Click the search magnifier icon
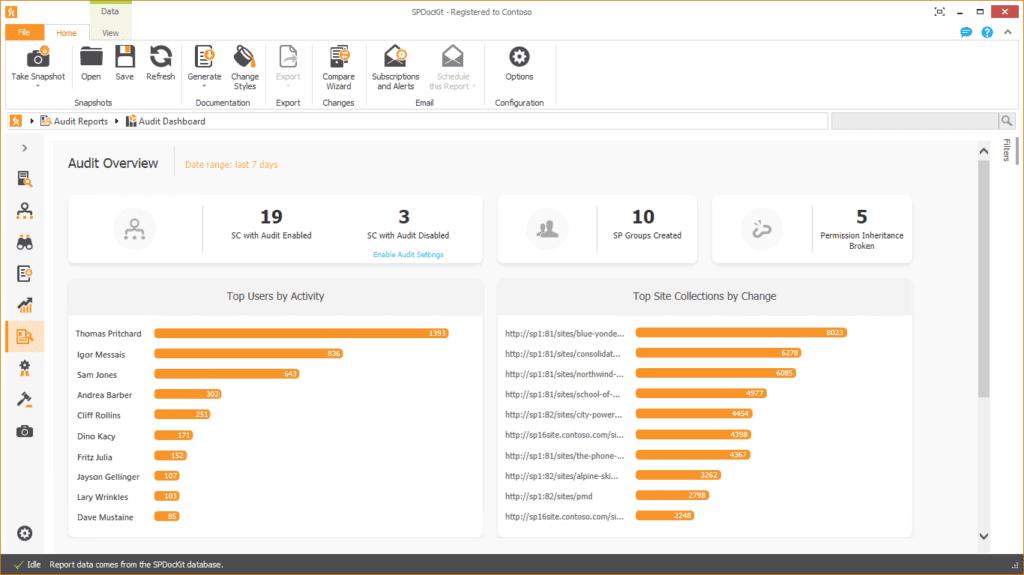Screen dimensions: 1024x575 point(1006,121)
